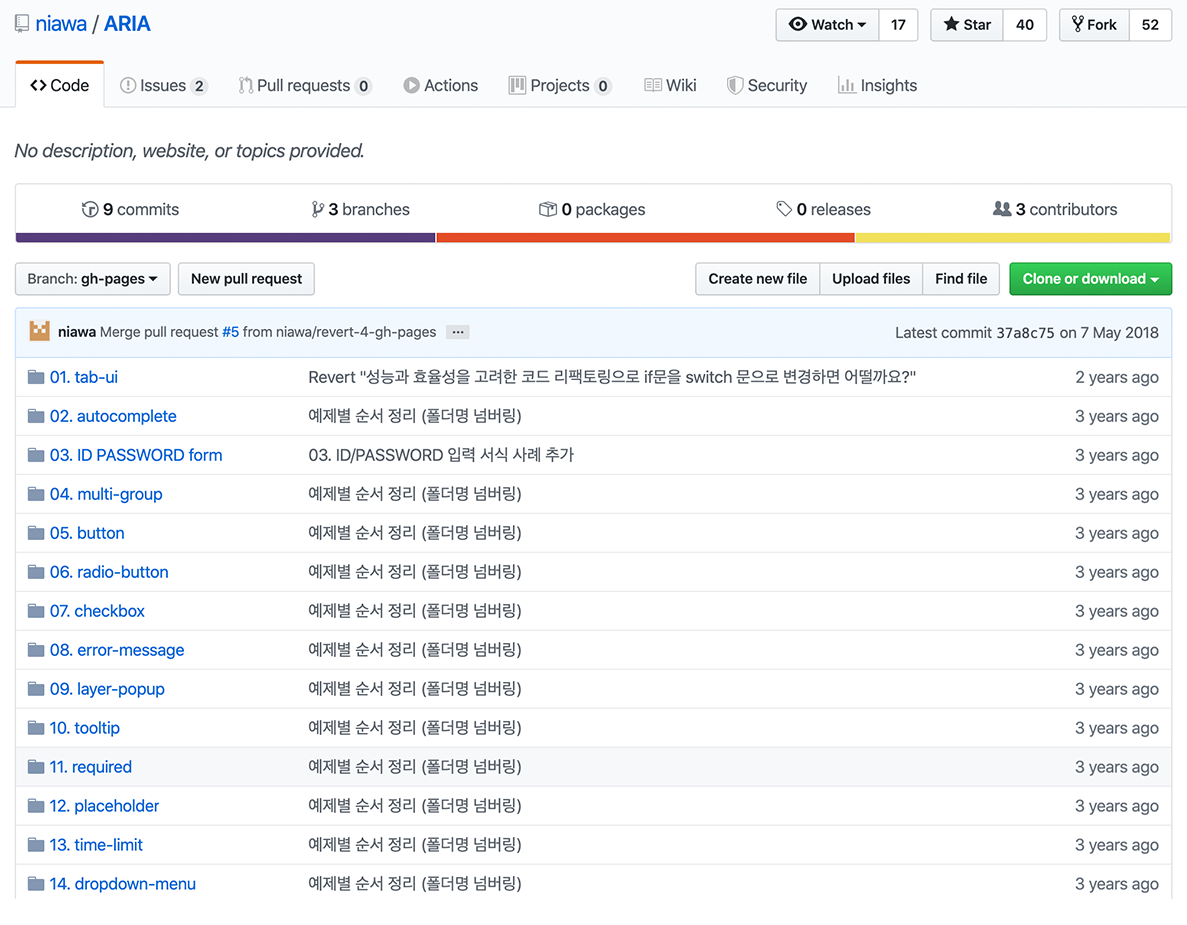Click the folder icon for 12. placeholder

[36, 805]
